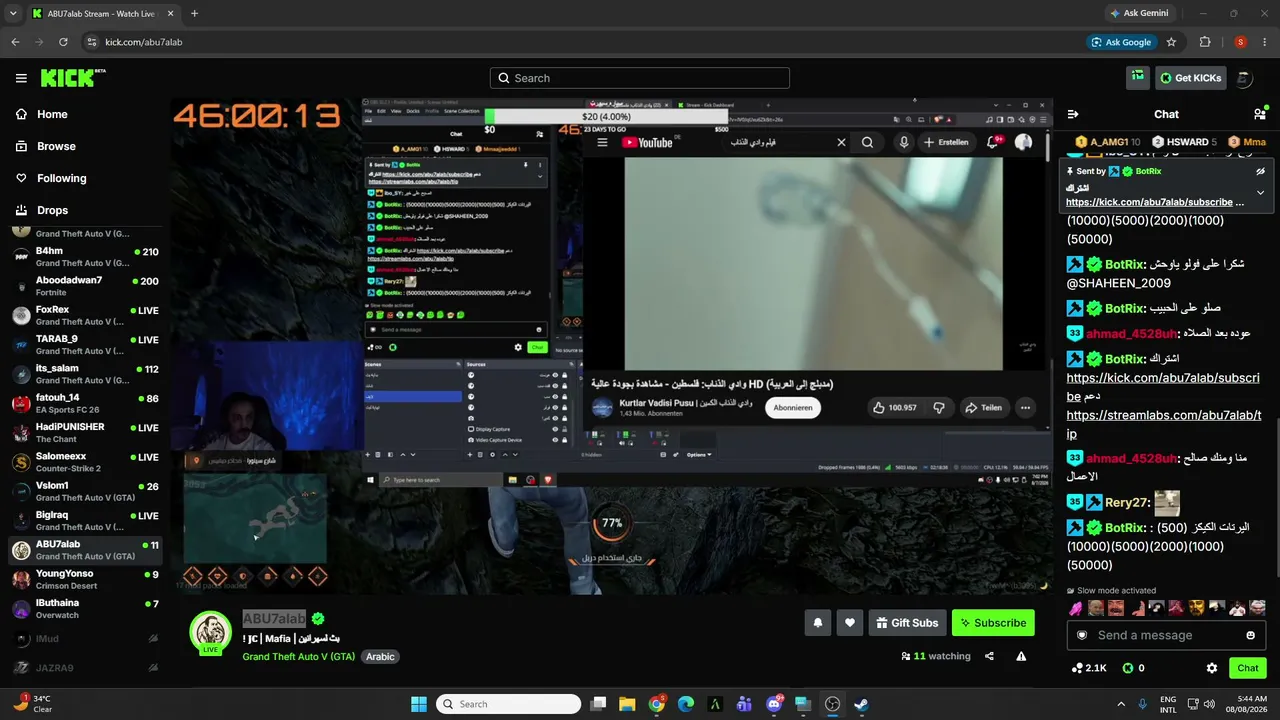Screen dimensions: 1280x720
Task: Click A_AMG1 top gifter leaderboard entry
Action: tap(1107, 142)
